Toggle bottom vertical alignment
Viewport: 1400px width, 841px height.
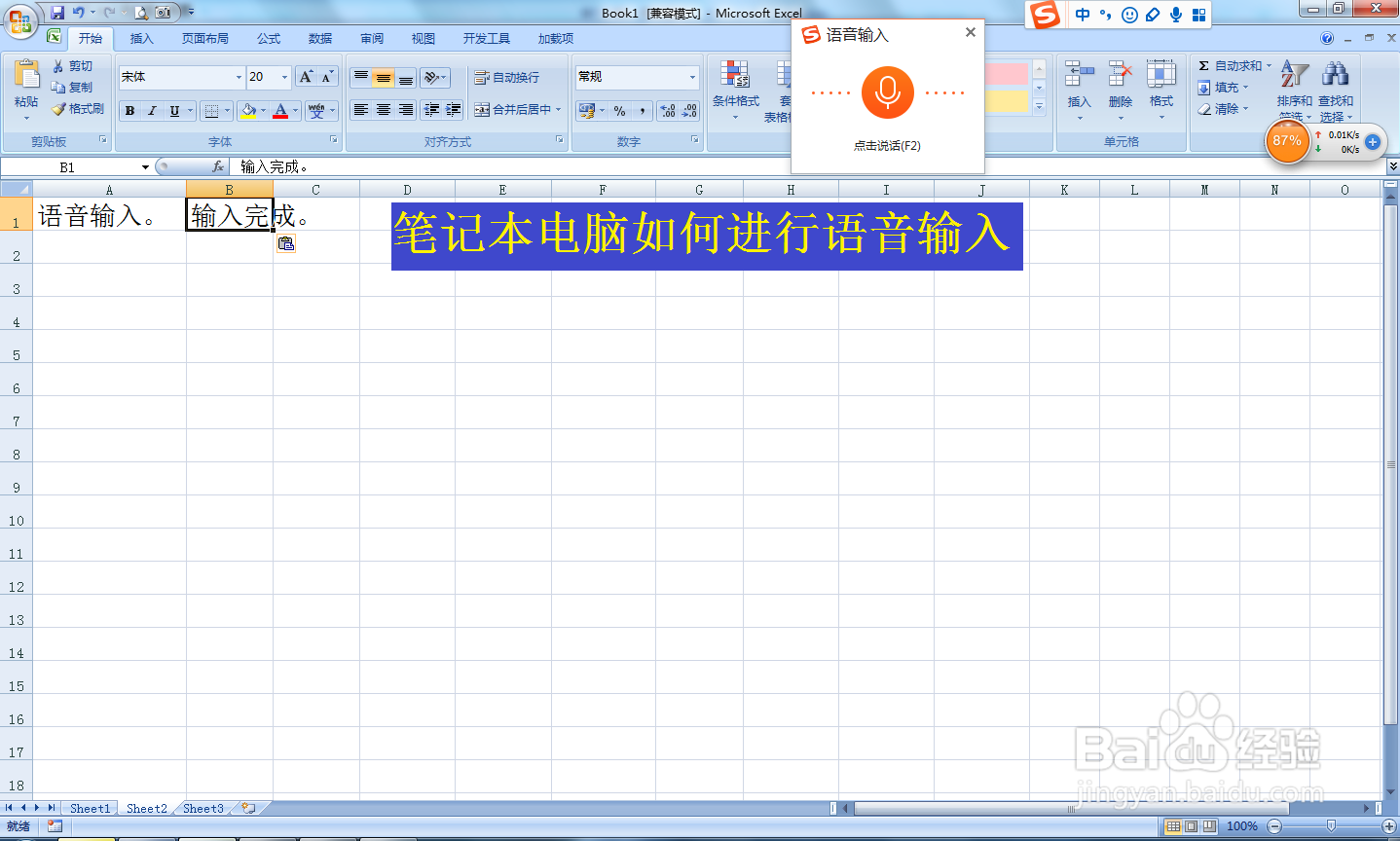pyautogui.click(x=406, y=78)
